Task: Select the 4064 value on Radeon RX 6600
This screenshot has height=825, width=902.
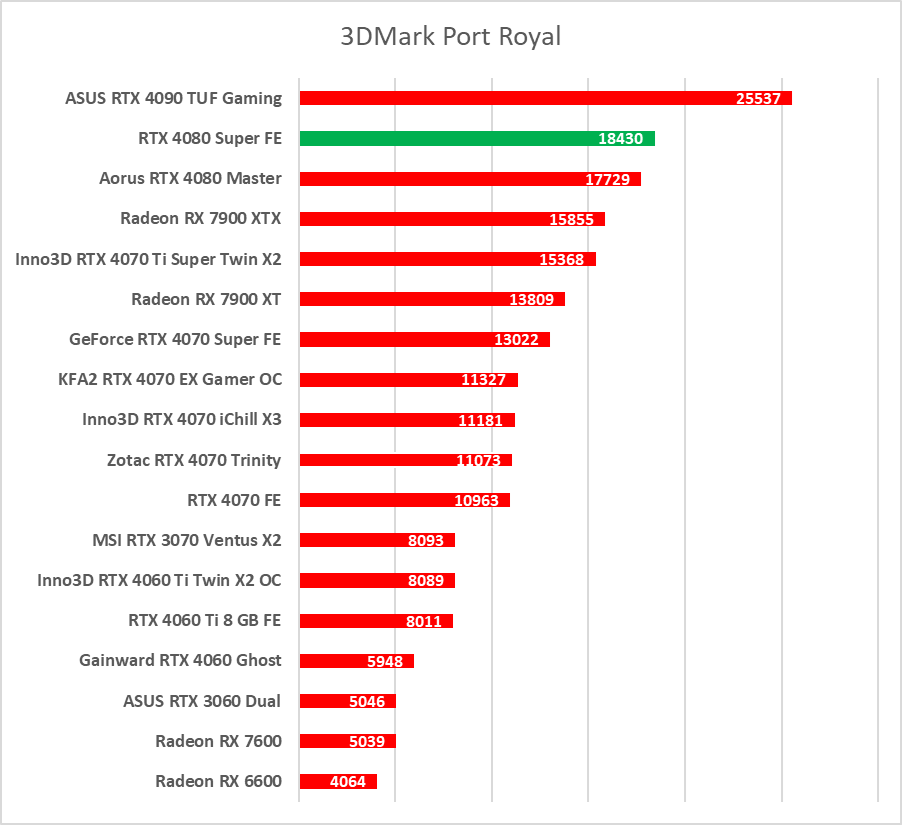Action: tap(348, 781)
